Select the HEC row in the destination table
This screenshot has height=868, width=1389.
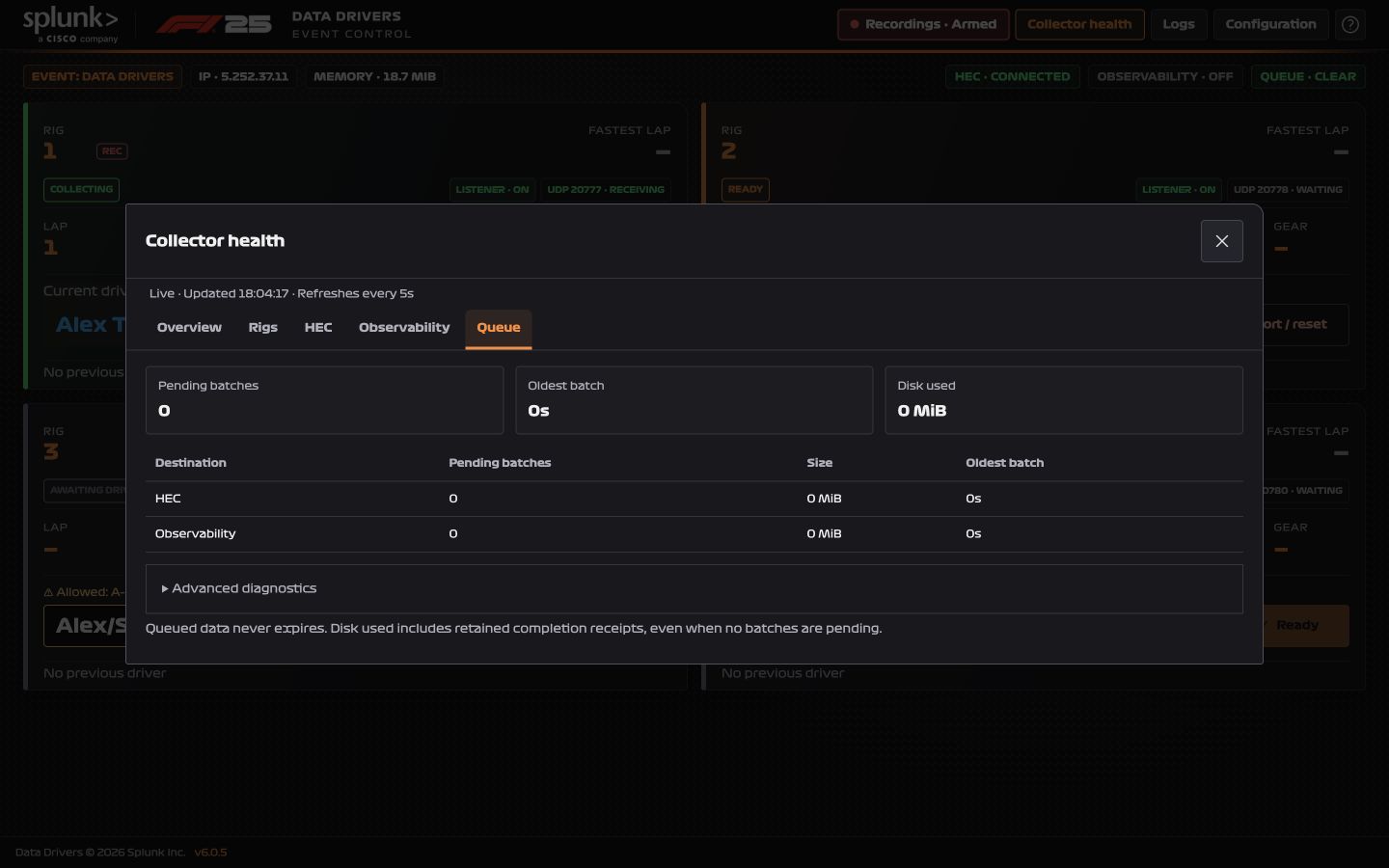pyautogui.click(x=694, y=499)
